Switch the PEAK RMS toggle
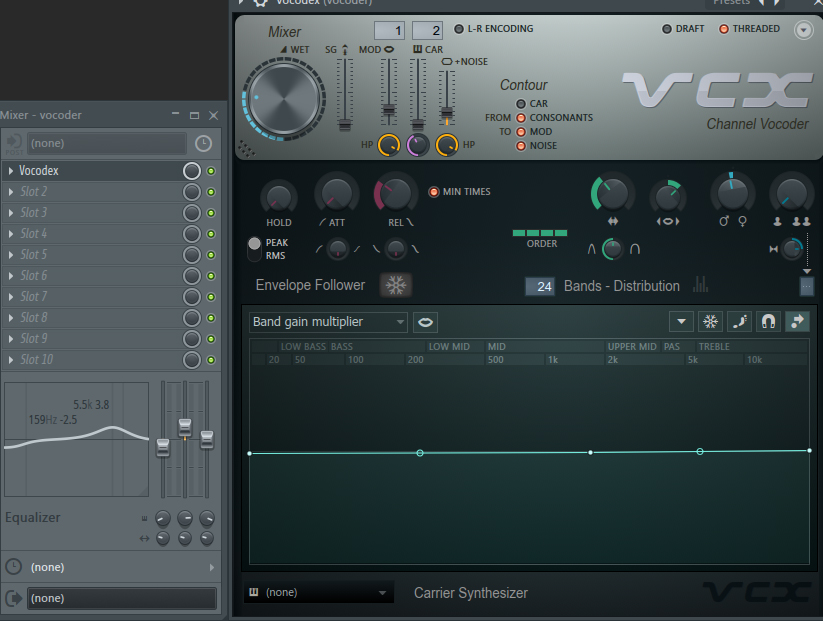823x621 pixels. [x=254, y=249]
